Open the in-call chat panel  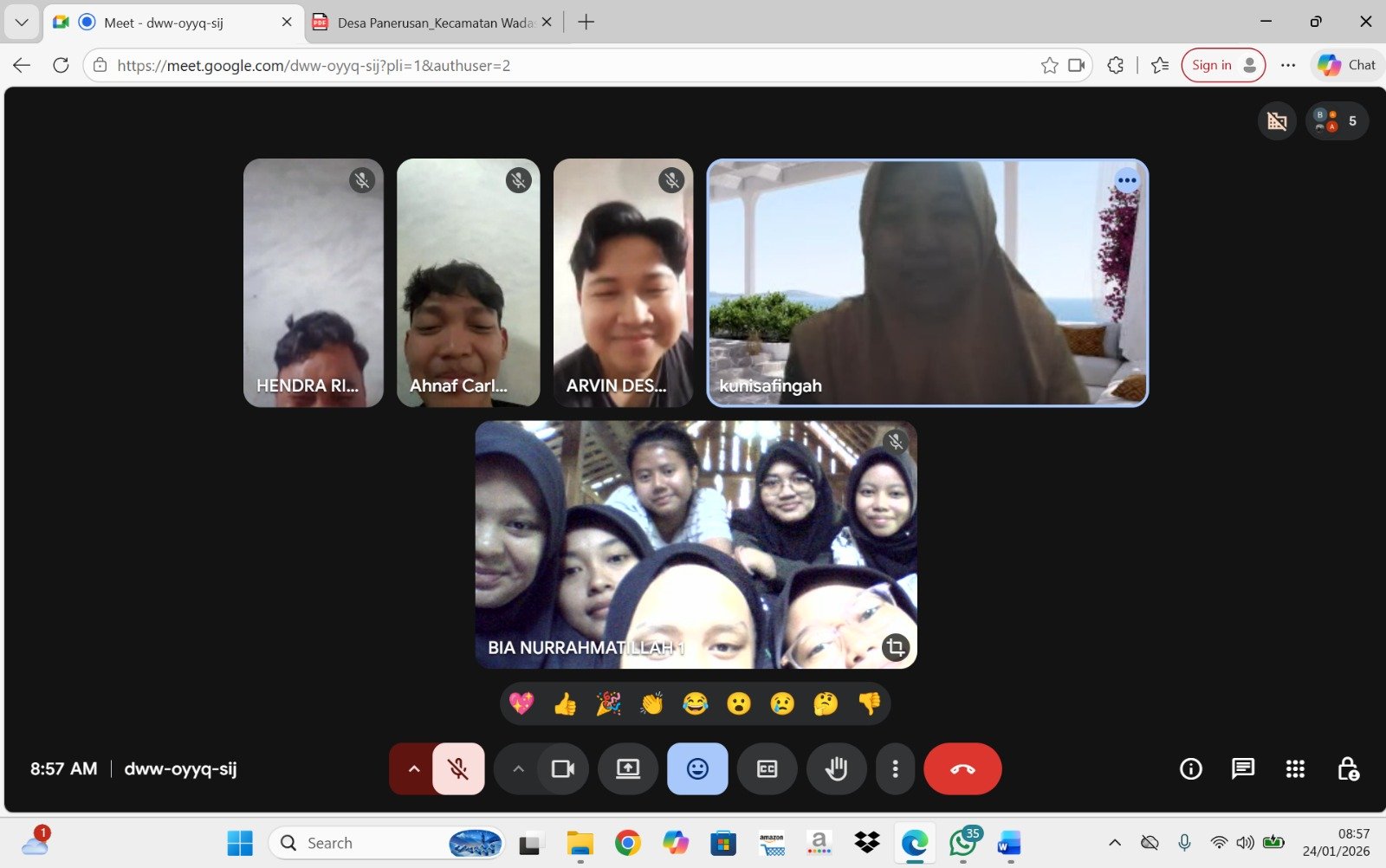click(1242, 768)
